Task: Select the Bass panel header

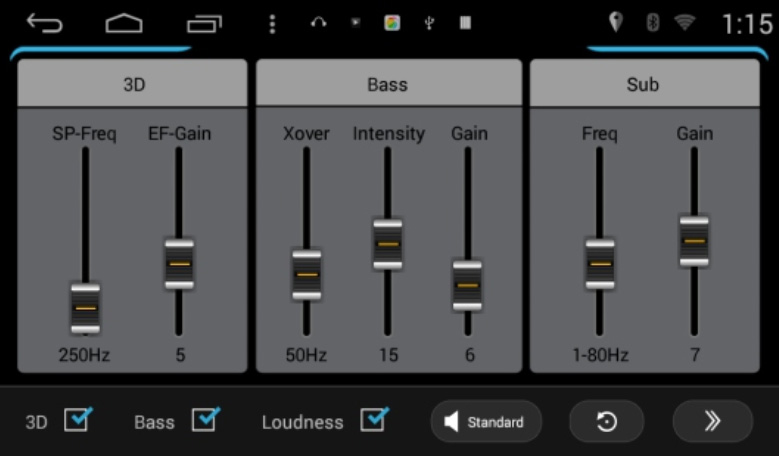Action: [x=388, y=84]
